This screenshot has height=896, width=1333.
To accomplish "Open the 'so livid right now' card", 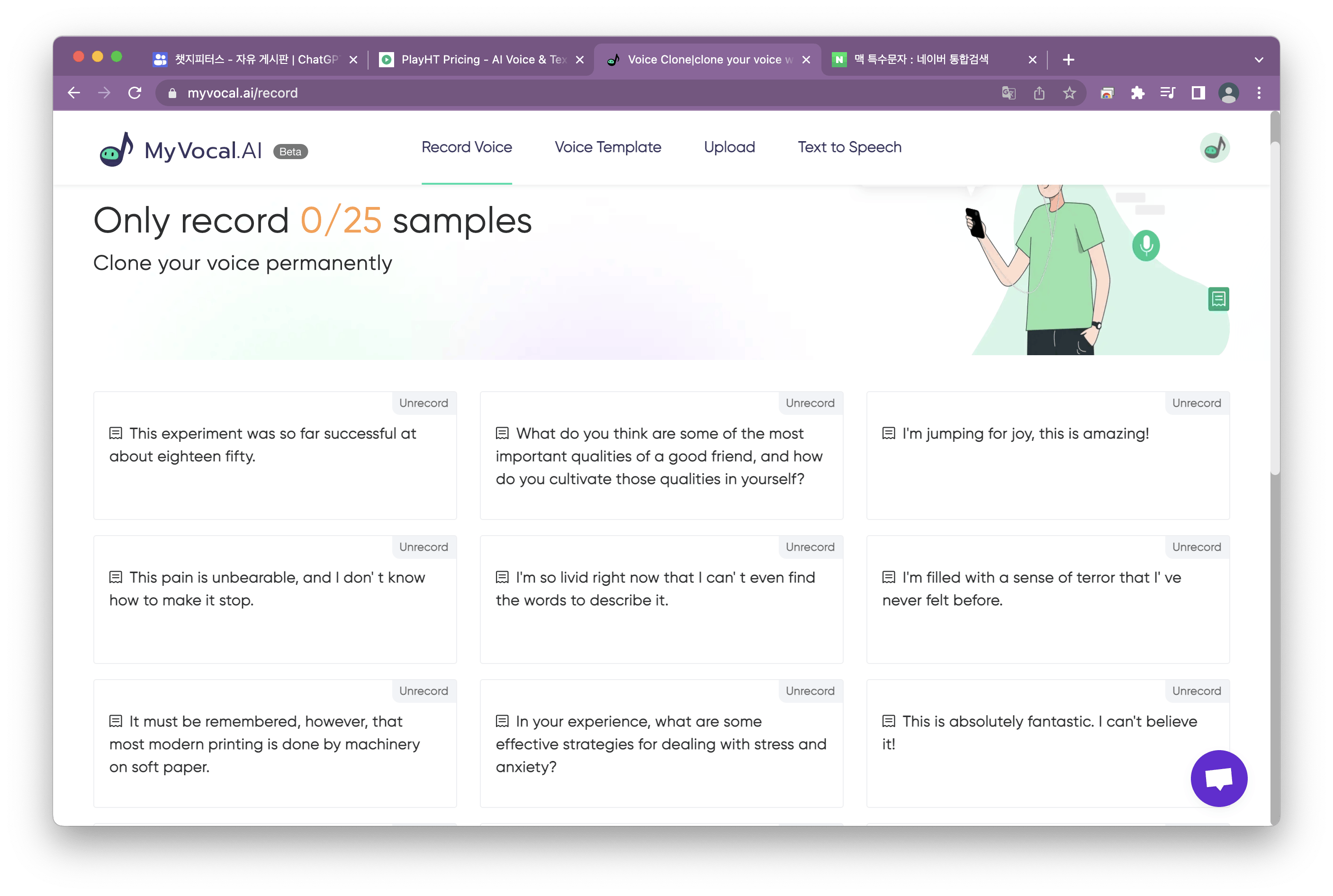I will tap(661, 600).
